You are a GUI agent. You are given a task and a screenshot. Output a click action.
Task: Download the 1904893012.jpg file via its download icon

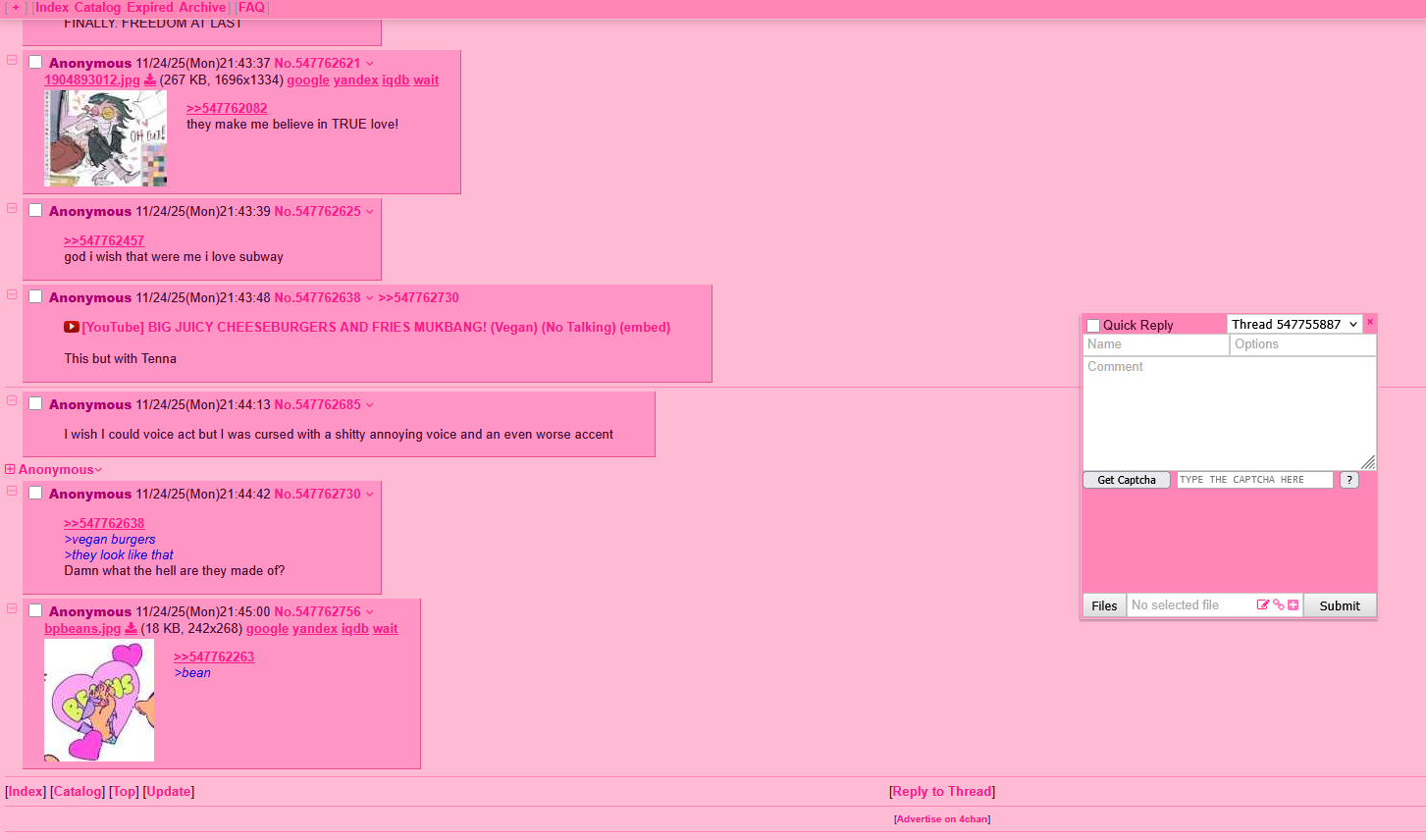pos(150,80)
